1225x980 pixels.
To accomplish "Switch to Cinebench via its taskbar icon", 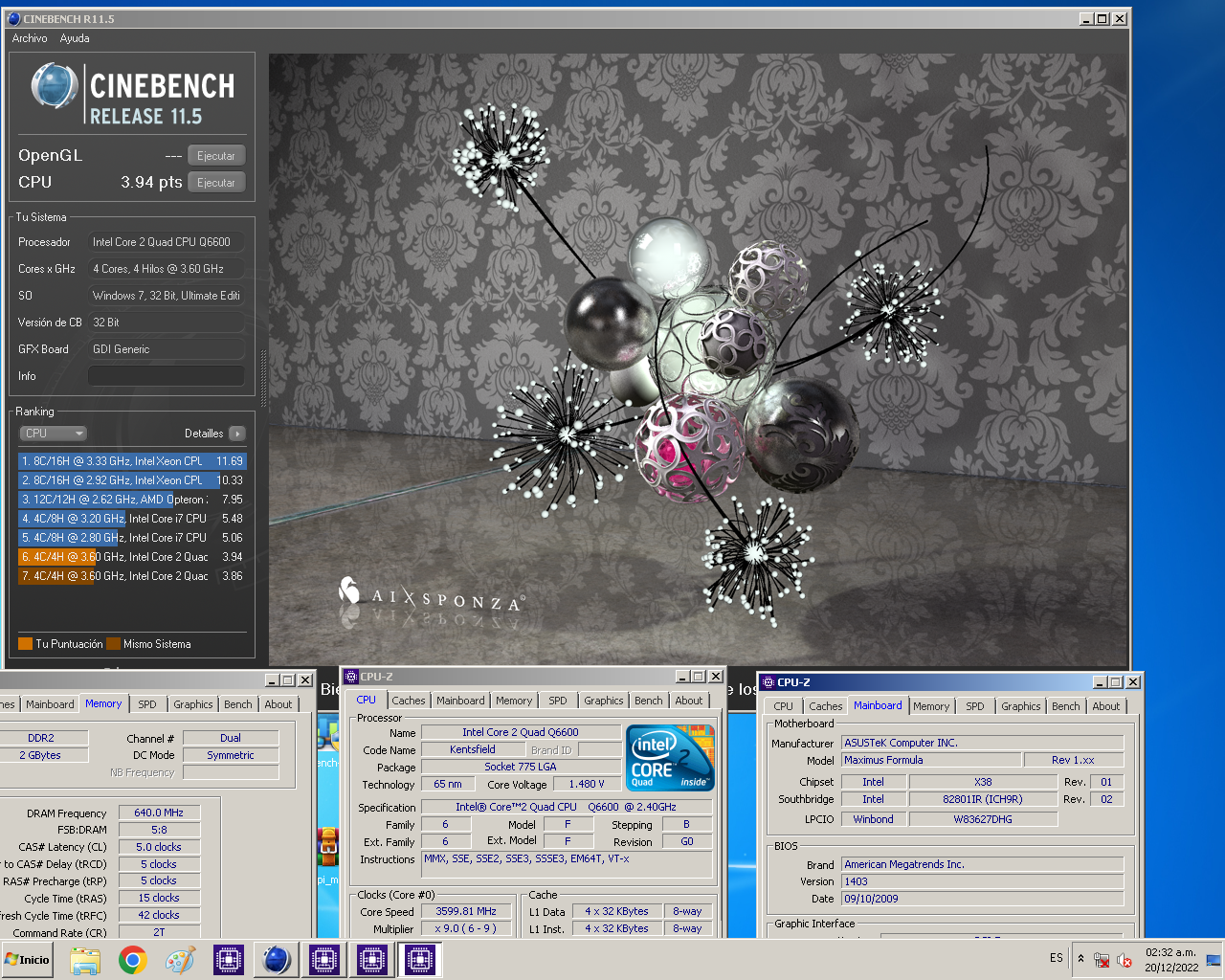I will tap(277, 960).
